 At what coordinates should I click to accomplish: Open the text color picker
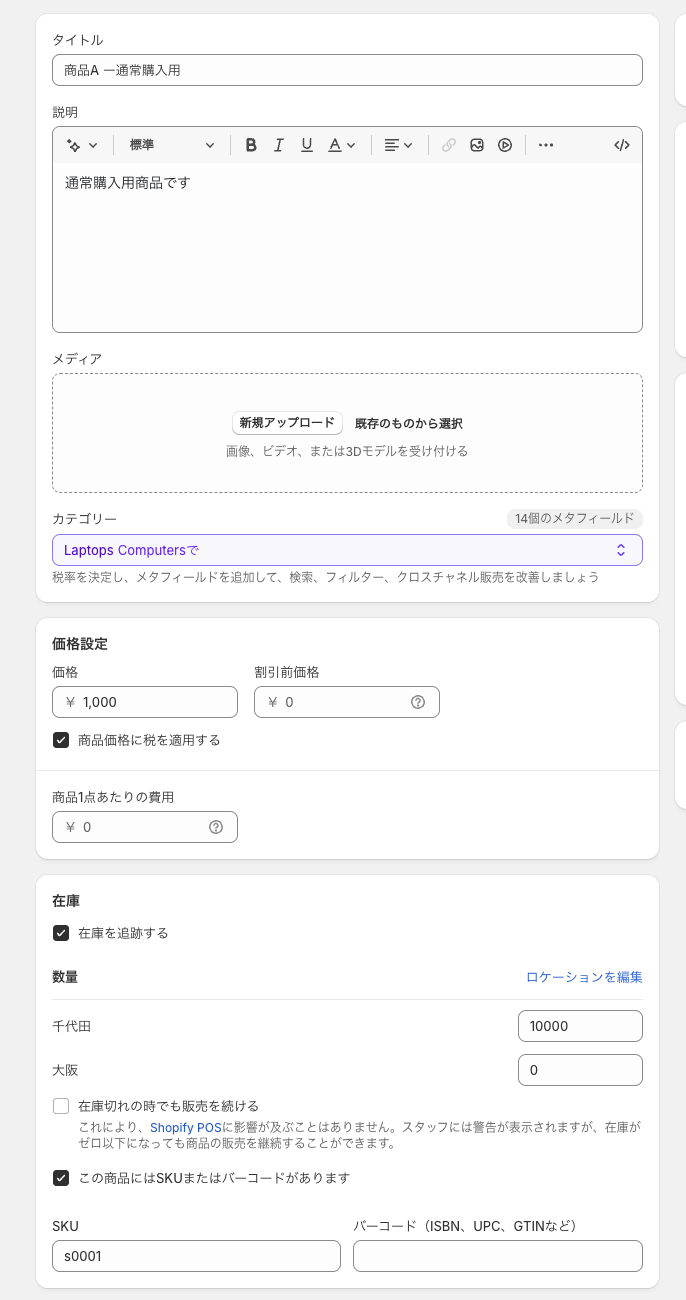point(342,145)
